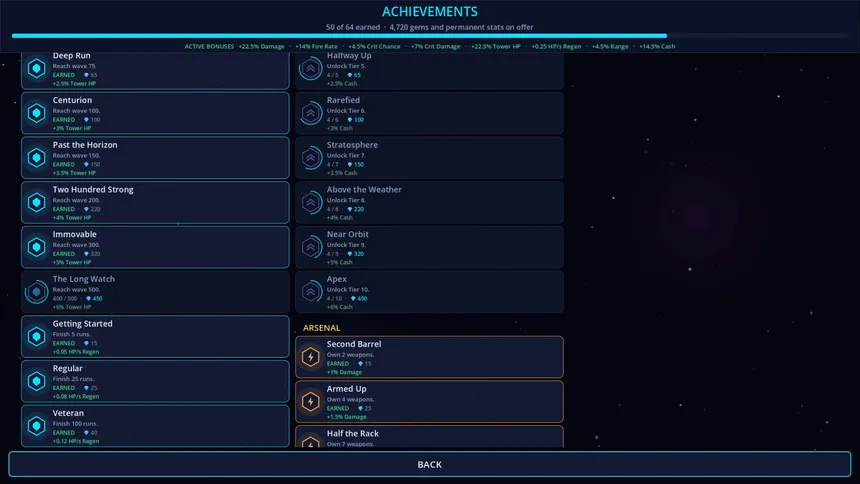Click 'Unlock Tier 10.' description text

(x=348, y=290)
